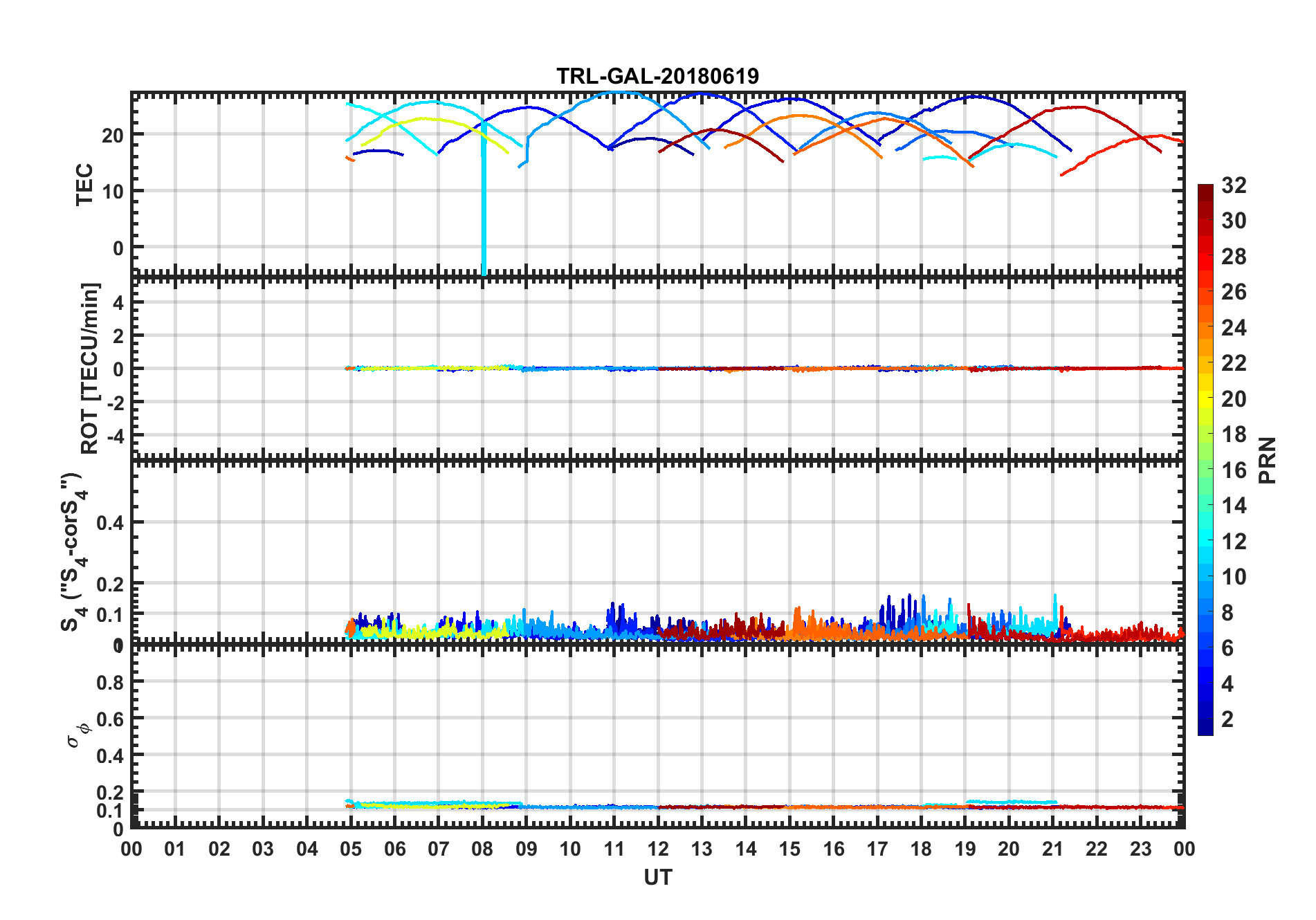Image resolution: width=1316 pixels, height=920 pixels.
Task: Select the UT axis tick label 09
Action: tap(527, 849)
